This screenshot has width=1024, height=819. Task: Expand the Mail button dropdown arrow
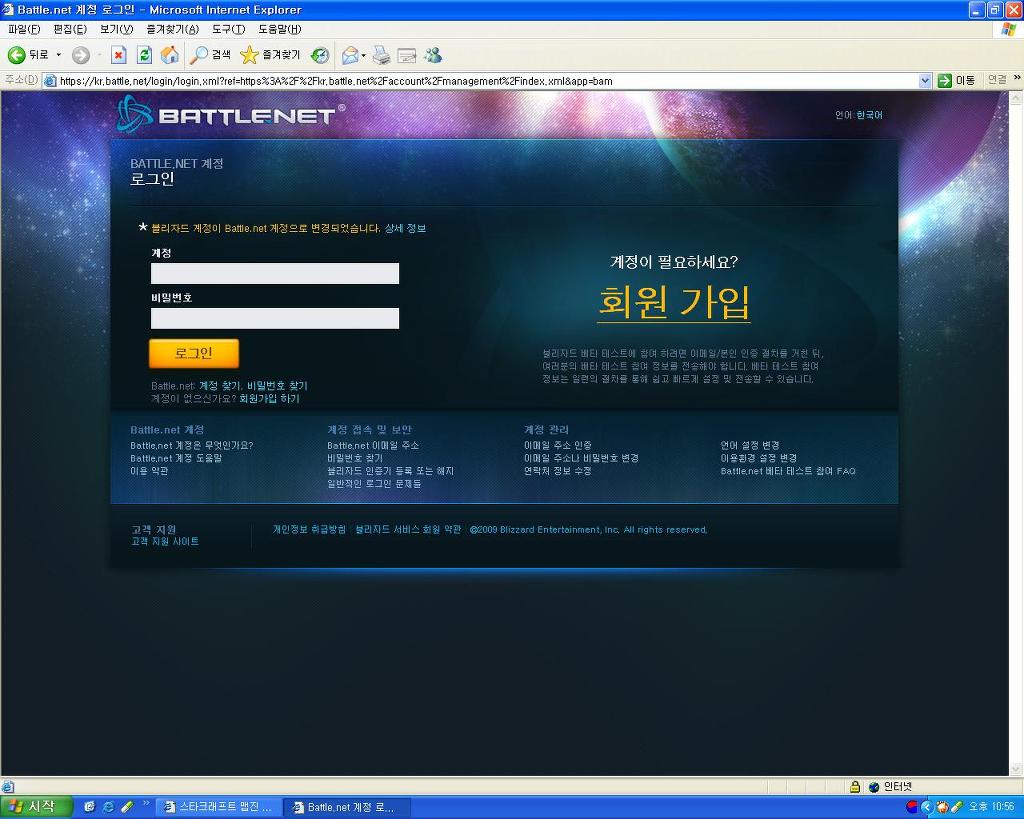363,56
